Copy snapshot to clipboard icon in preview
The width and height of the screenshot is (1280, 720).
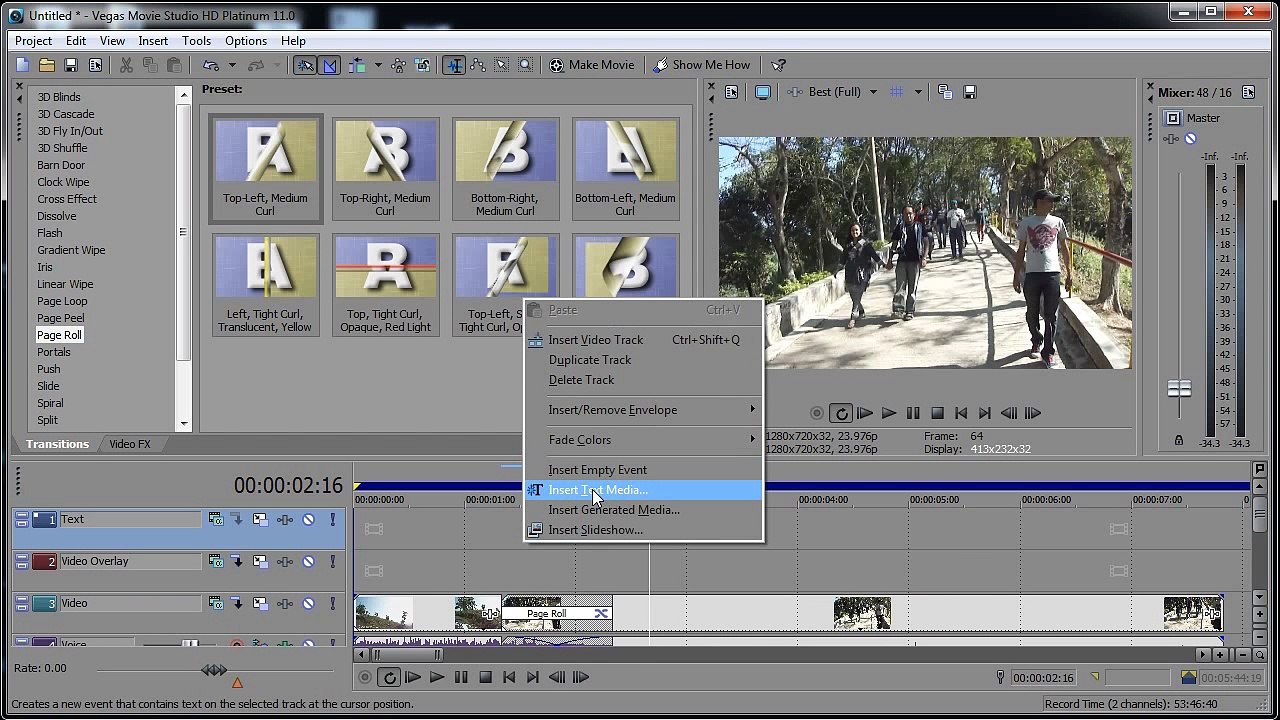[946, 92]
